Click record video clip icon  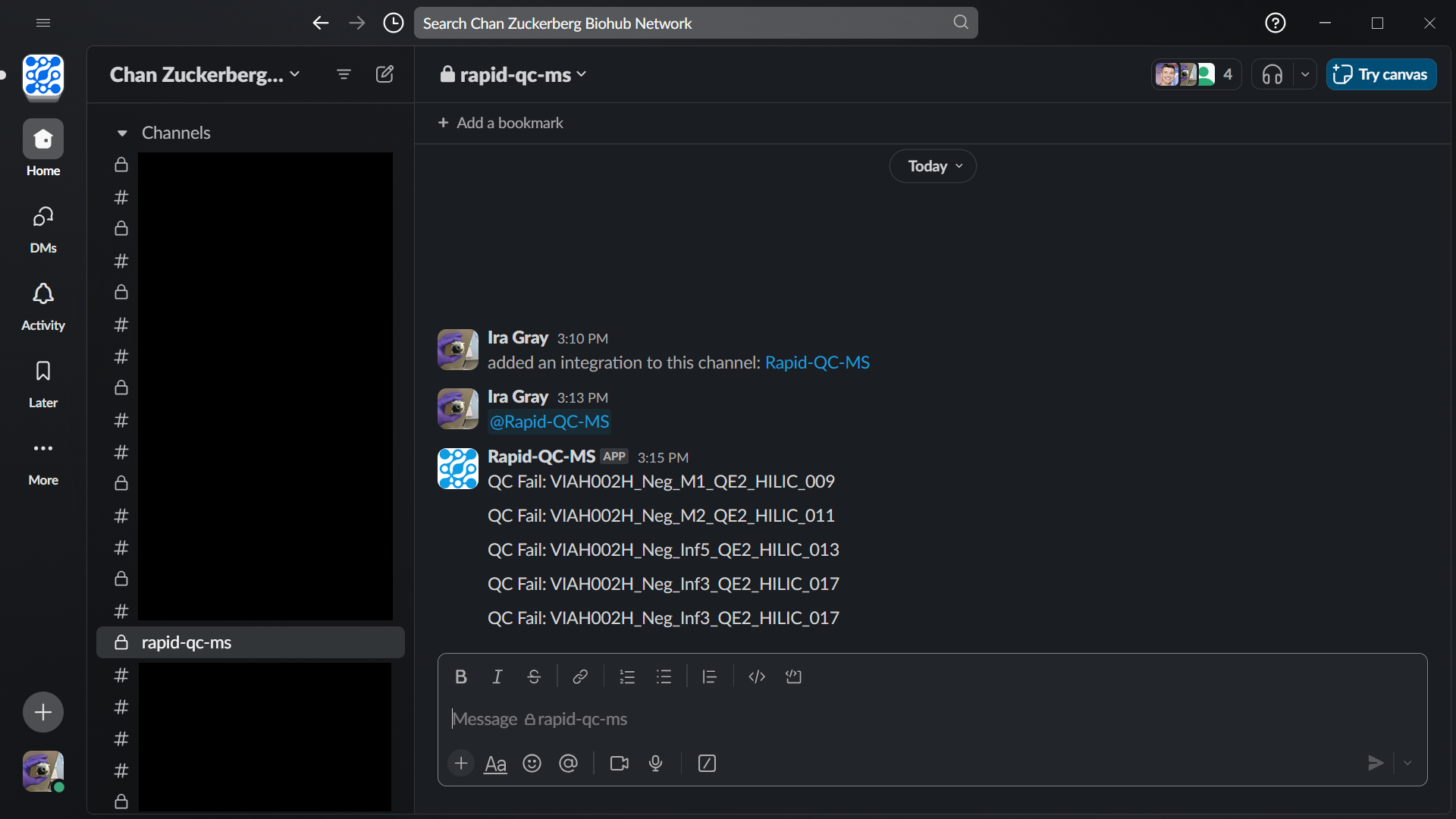click(x=620, y=764)
